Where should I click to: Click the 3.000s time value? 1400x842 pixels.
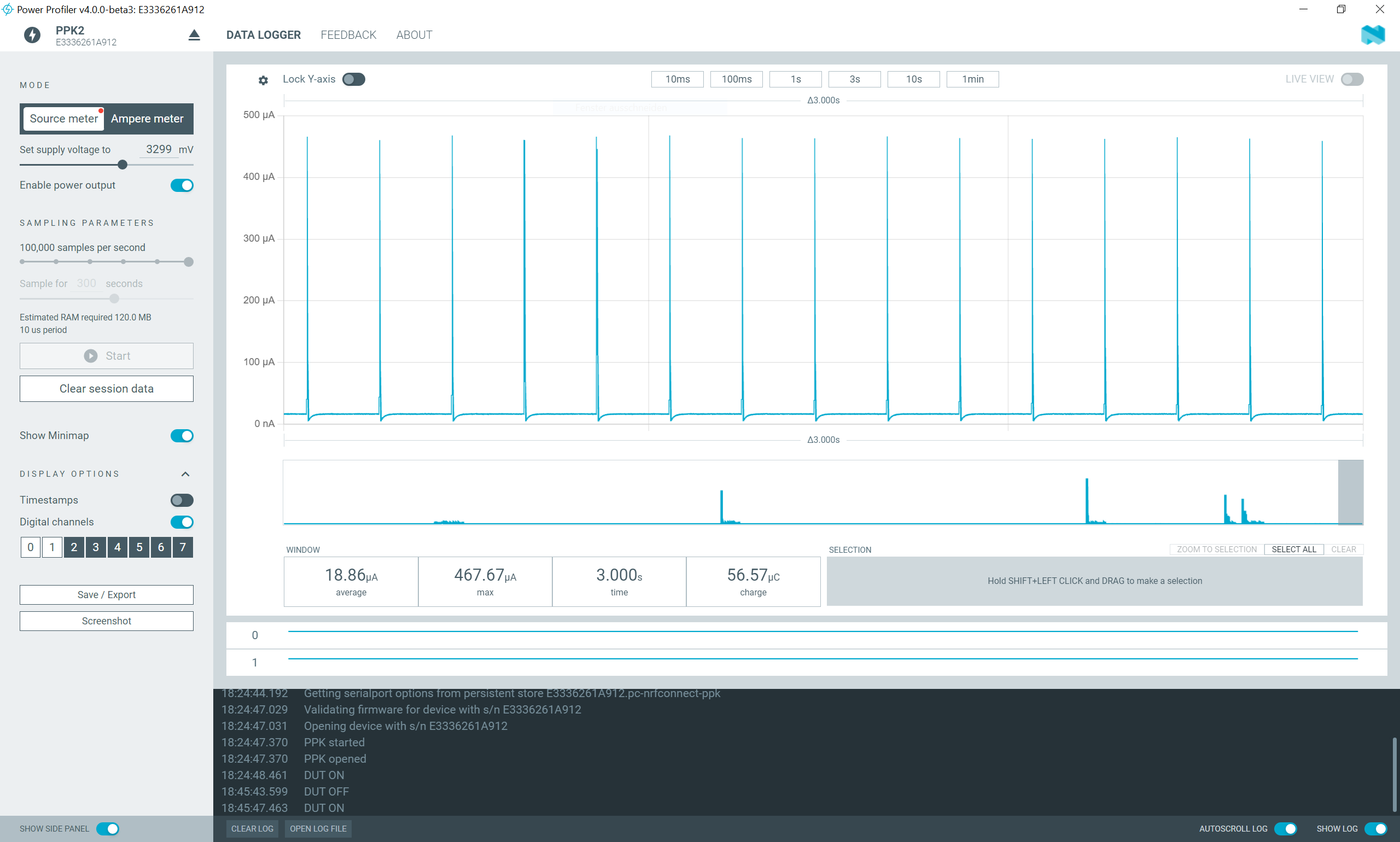(619, 575)
